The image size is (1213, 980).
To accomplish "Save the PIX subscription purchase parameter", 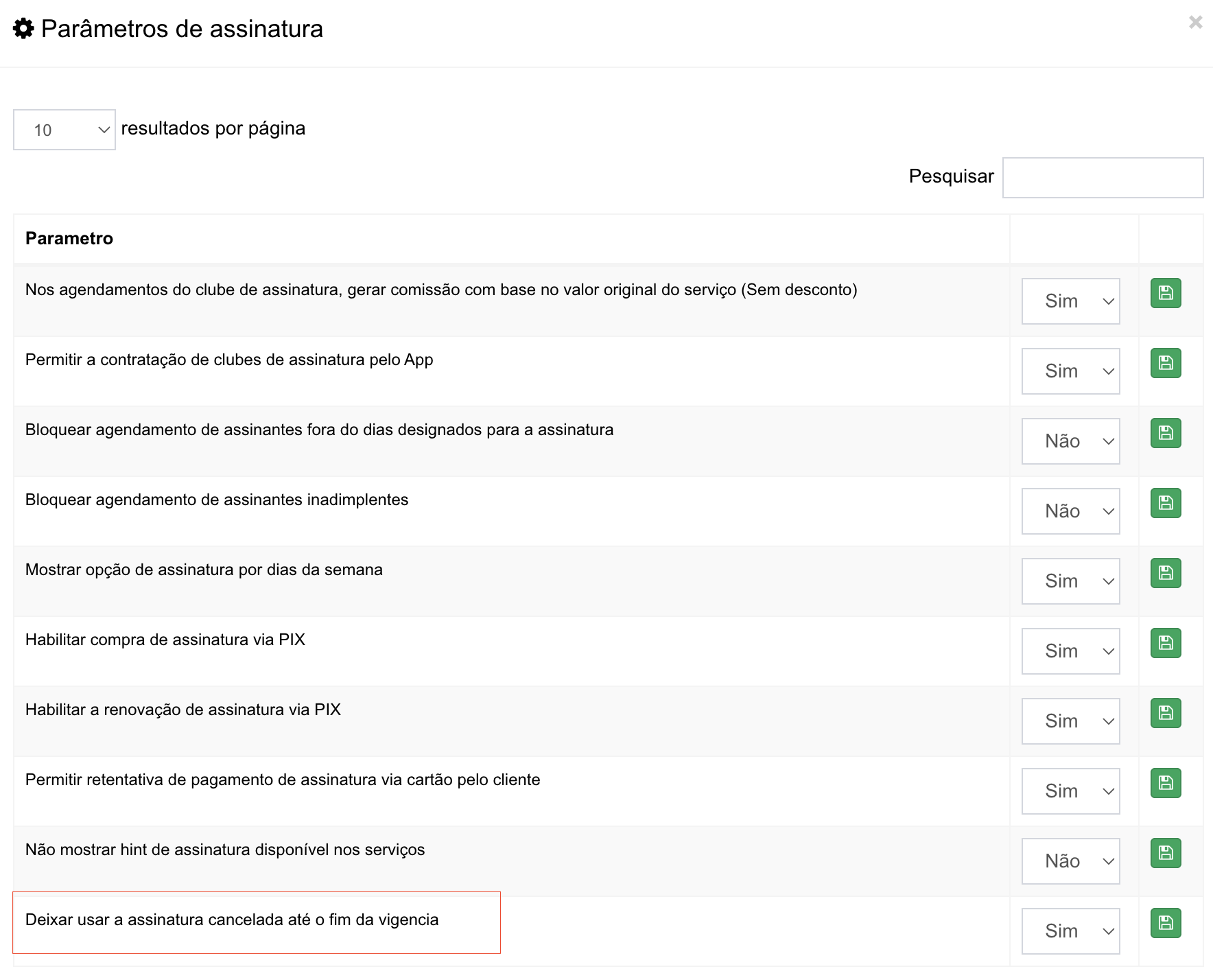I will pos(1165,643).
